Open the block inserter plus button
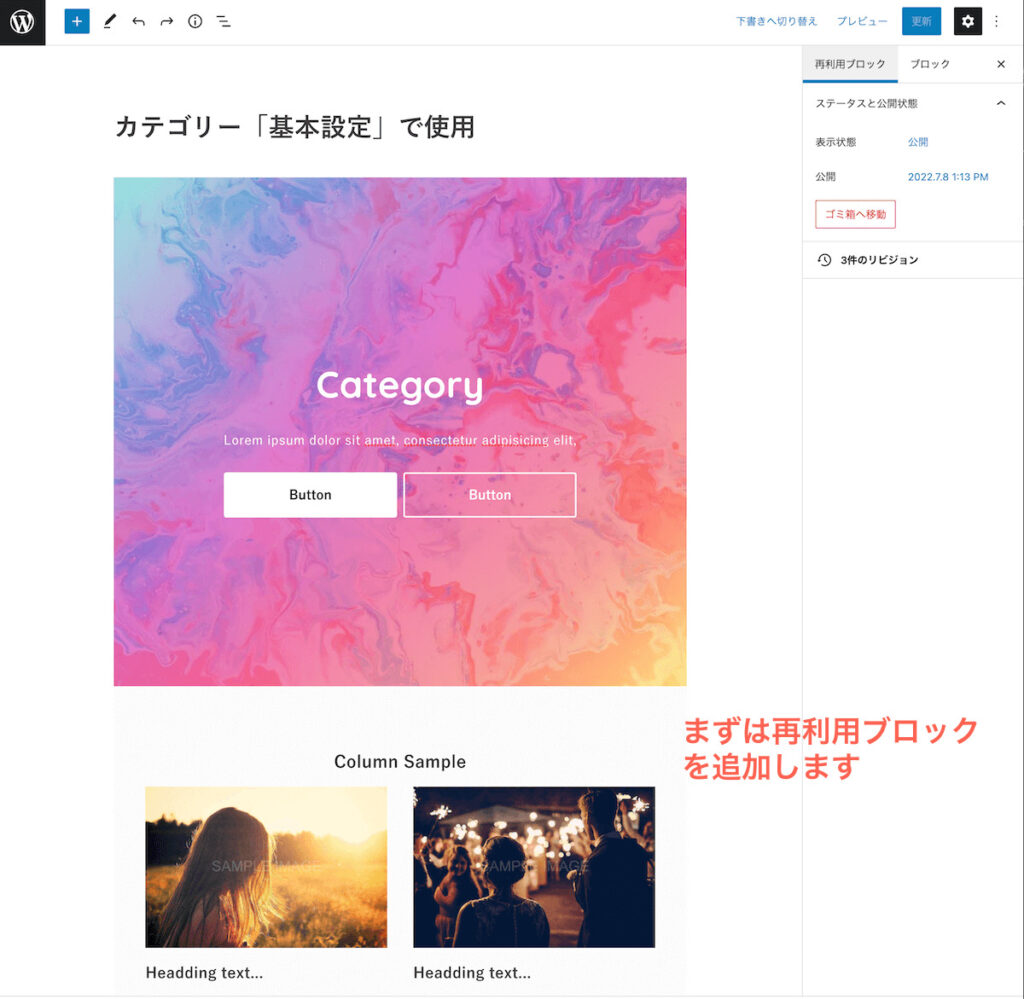This screenshot has height=999, width=1024. point(76,22)
